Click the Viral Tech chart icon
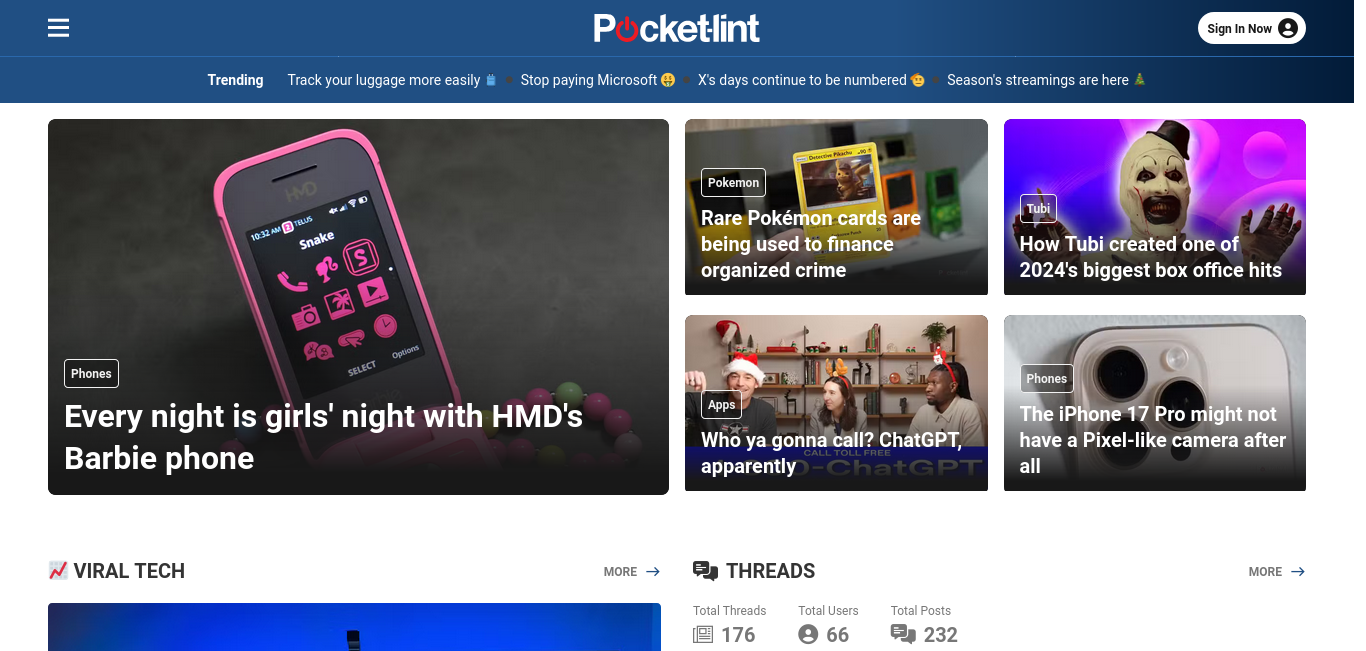This screenshot has width=1366, height=651. [x=58, y=570]
